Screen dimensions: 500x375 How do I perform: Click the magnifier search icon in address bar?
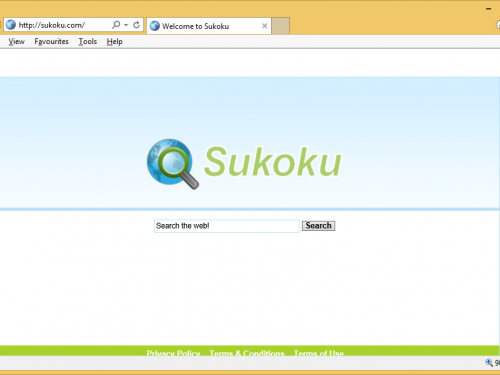[116, 25]
